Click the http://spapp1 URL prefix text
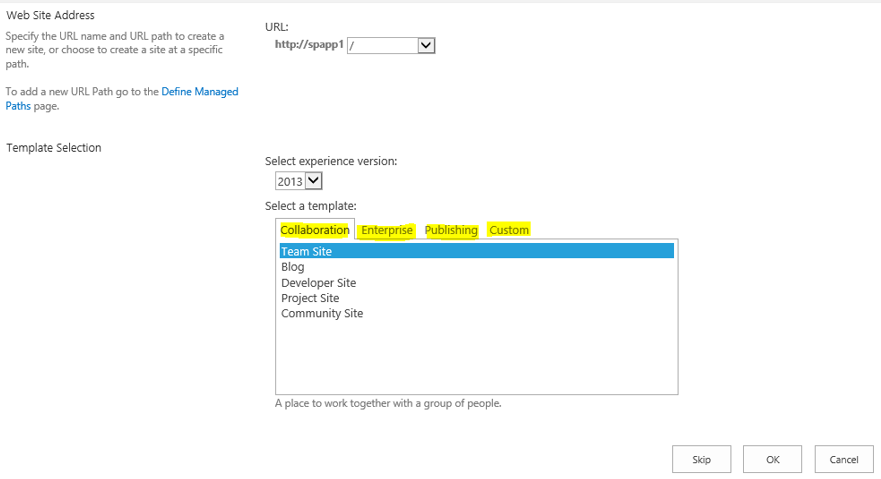 (x=309, y=45)
